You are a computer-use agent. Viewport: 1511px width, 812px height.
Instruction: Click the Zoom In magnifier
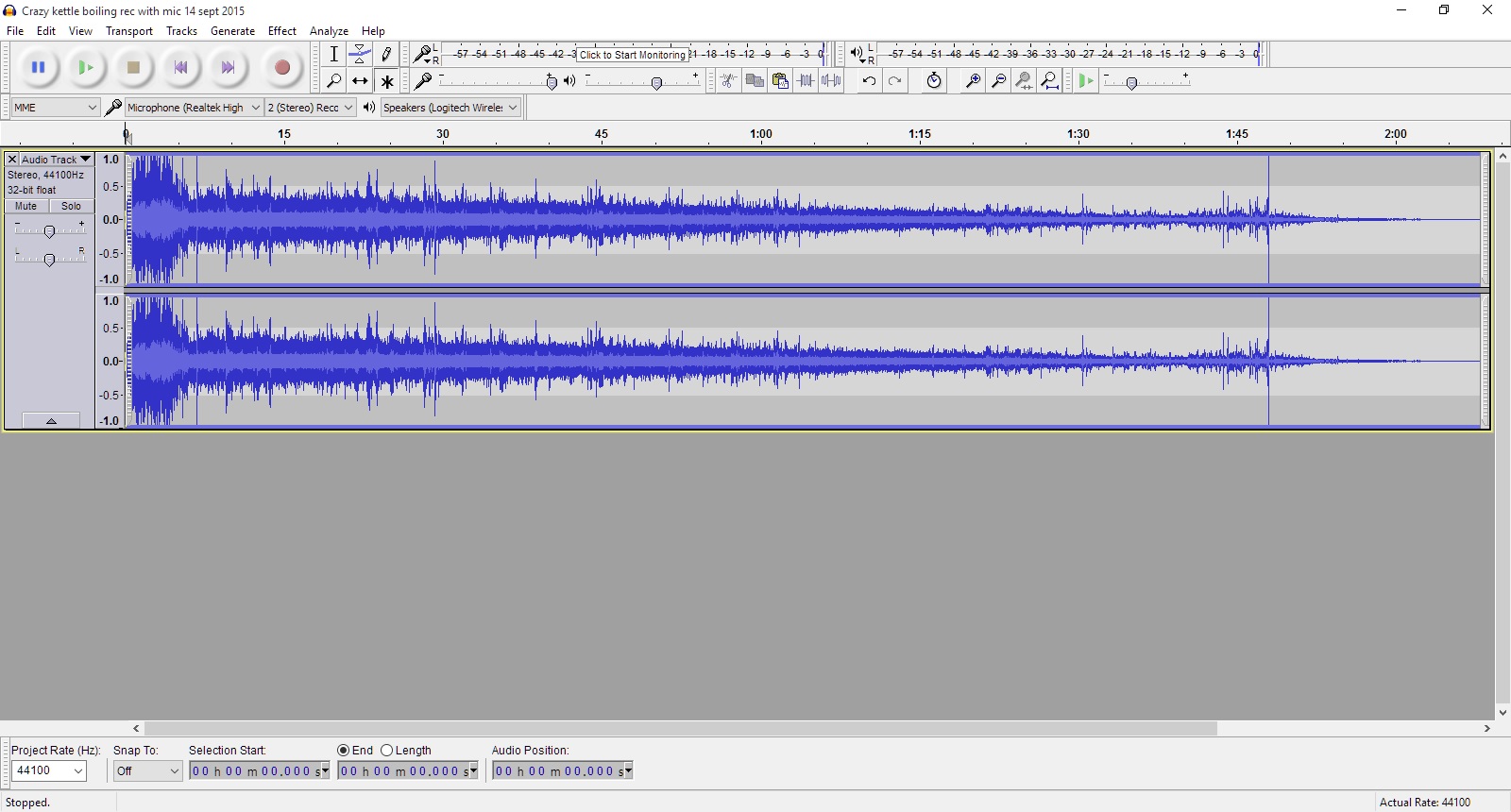pyautogui.click(x=972, y=81)
